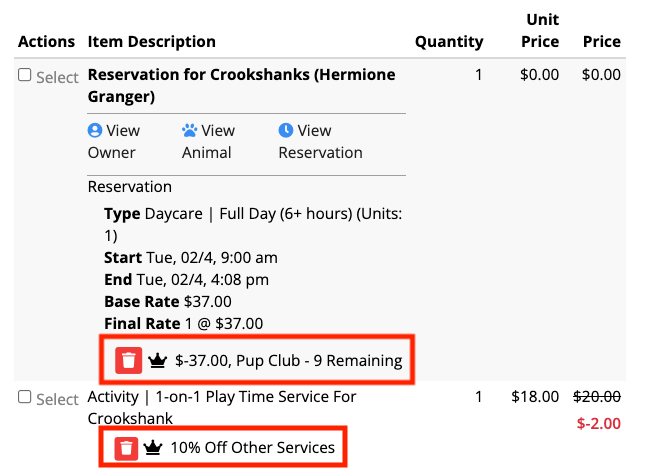Click the crown icon beside Pup Club
Screen dimensions: 661x469
[x=158, y=361]
